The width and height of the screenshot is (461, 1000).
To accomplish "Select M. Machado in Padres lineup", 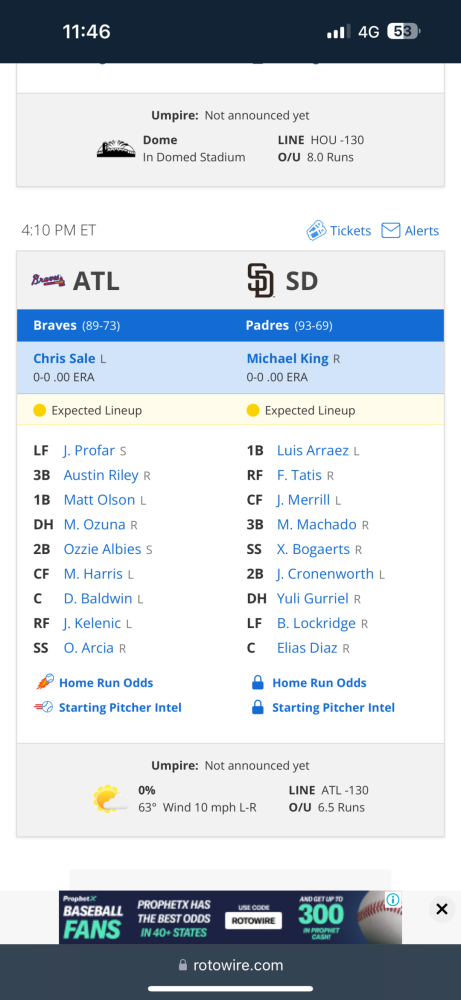I will pyautogui.click(x=316, y=525).
